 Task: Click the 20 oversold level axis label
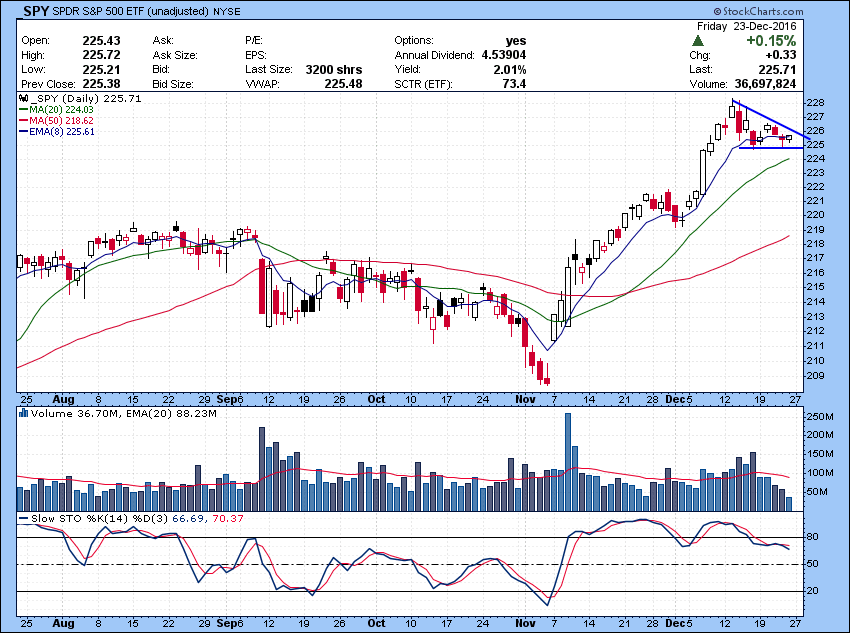813,591
